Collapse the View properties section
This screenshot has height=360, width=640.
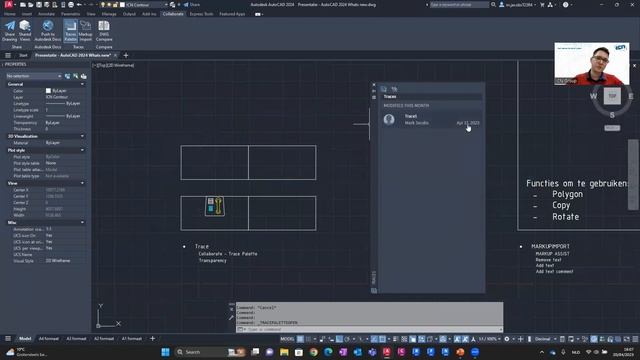(x=82, y=183)
